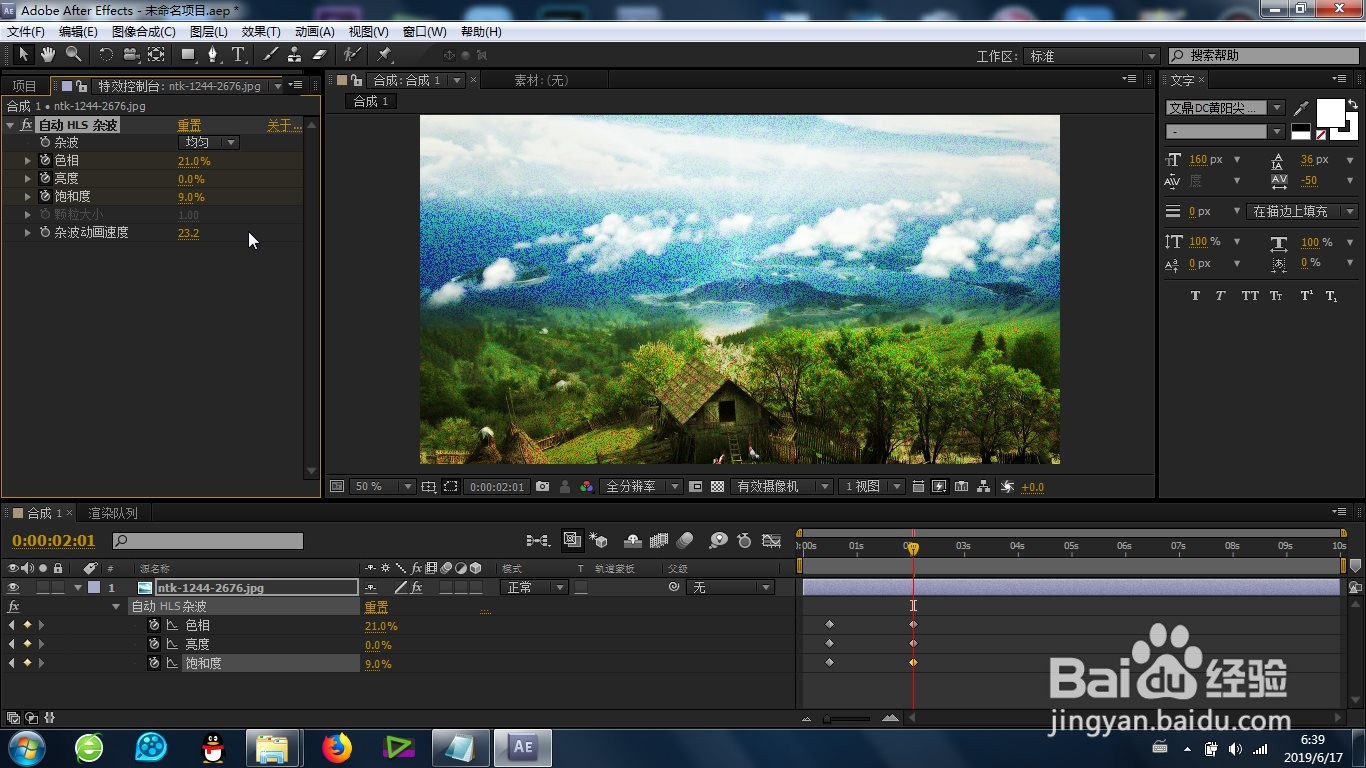1366x768 pixels.
Task: Select the Roto Brush tool
Action: click(352, 54)
